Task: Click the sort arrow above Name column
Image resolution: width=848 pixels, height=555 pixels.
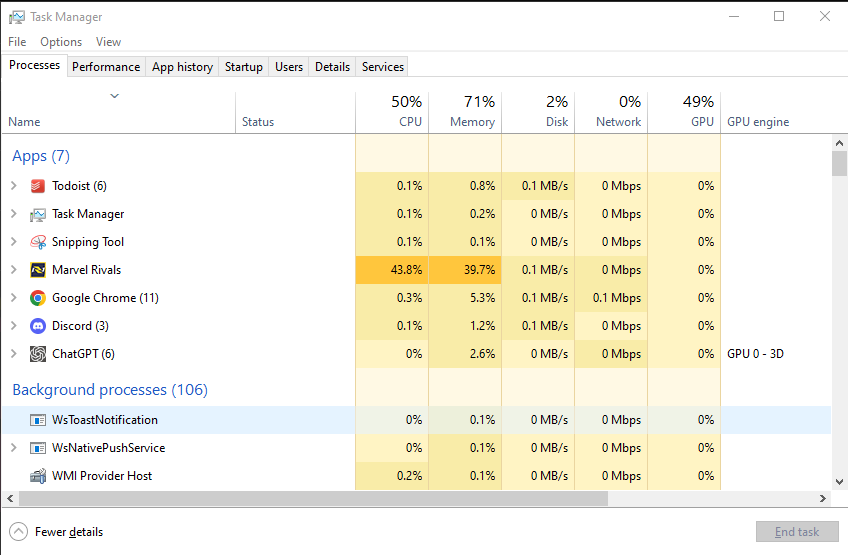Action: tap(114, 96)
